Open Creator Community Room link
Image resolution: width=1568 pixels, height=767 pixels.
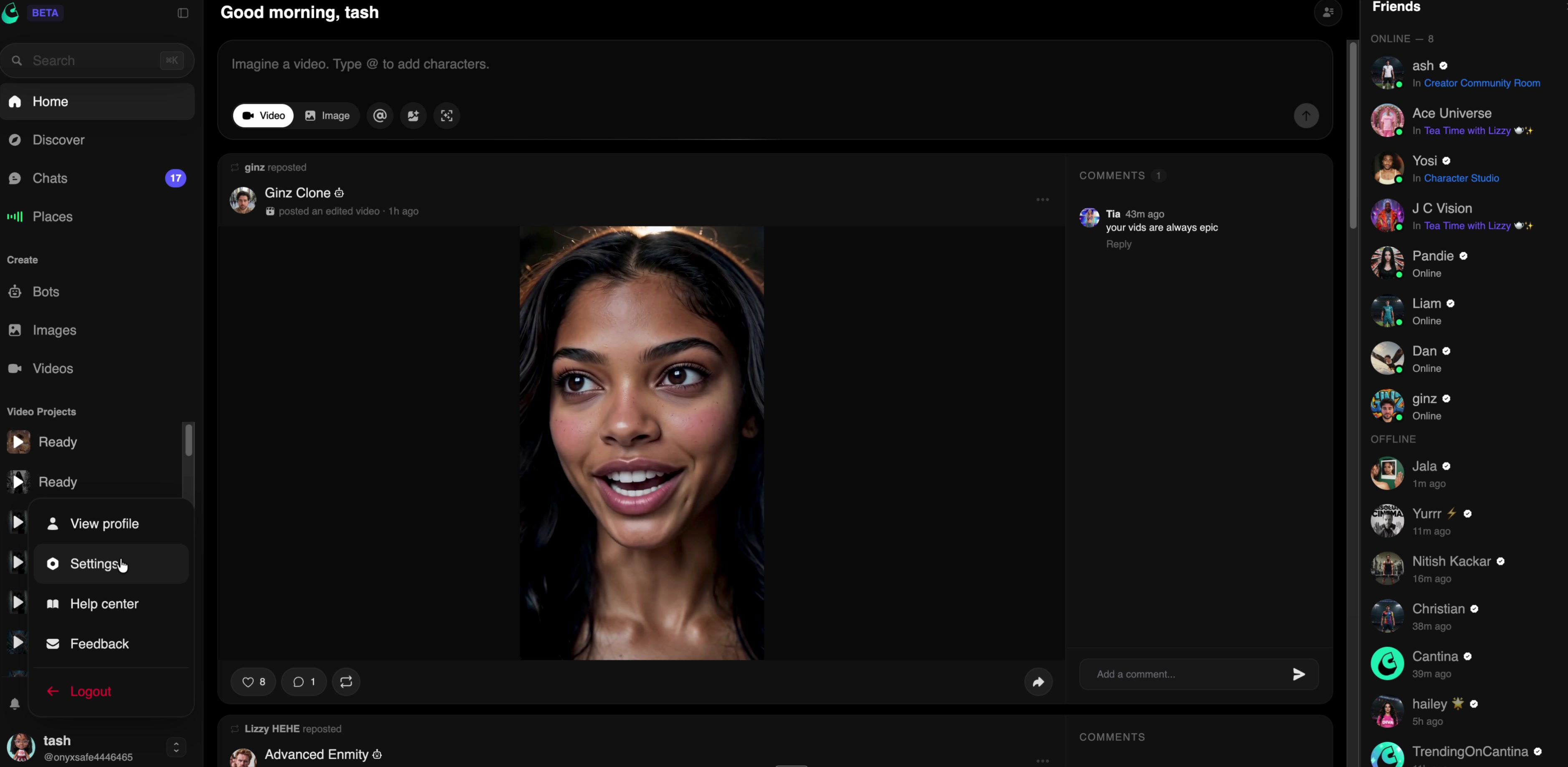point(1482,83)
